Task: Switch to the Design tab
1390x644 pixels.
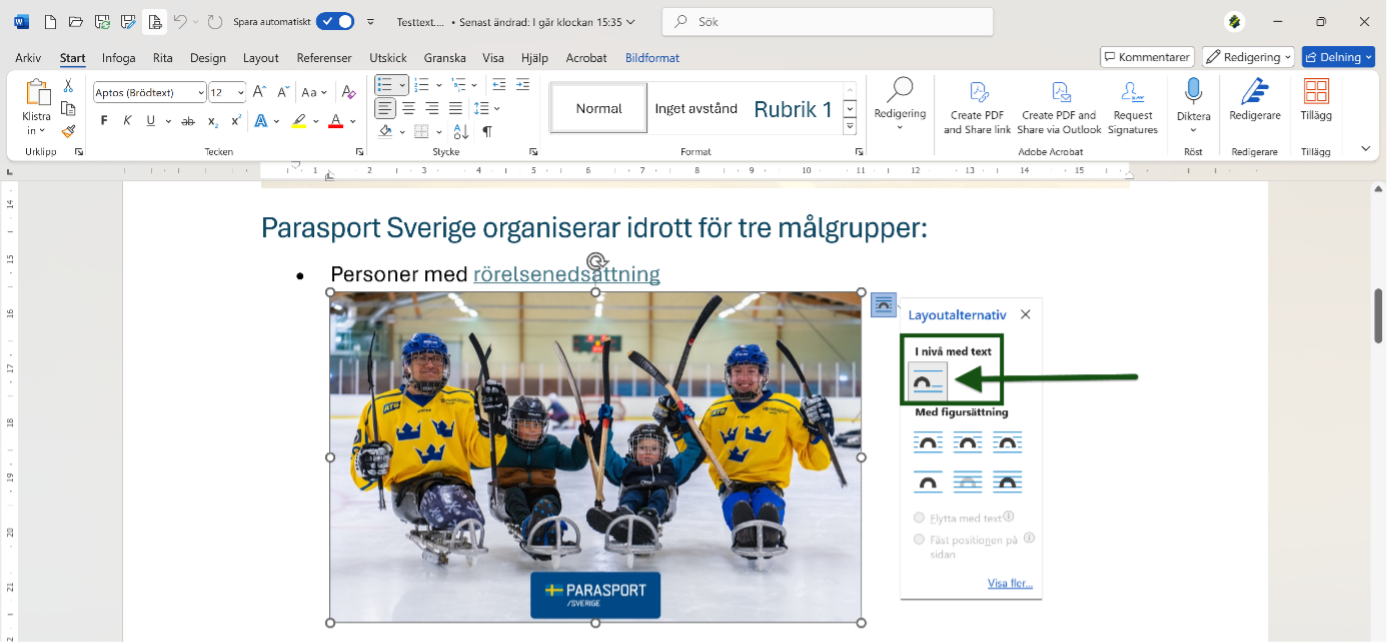Action: pyautogui.click(x=208, y=58)
